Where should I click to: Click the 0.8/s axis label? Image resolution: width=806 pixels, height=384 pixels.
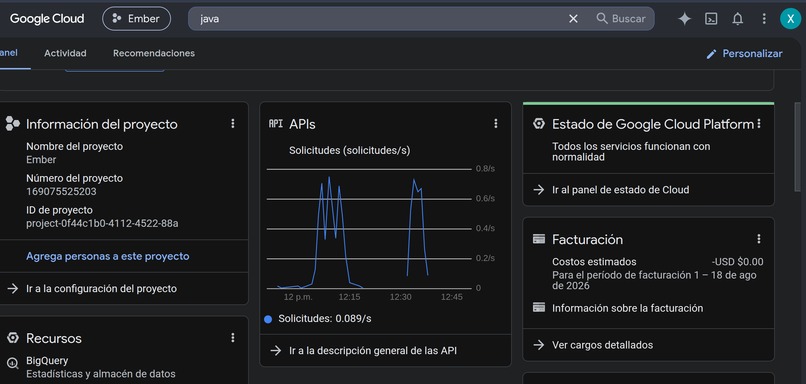click(485, 169)
